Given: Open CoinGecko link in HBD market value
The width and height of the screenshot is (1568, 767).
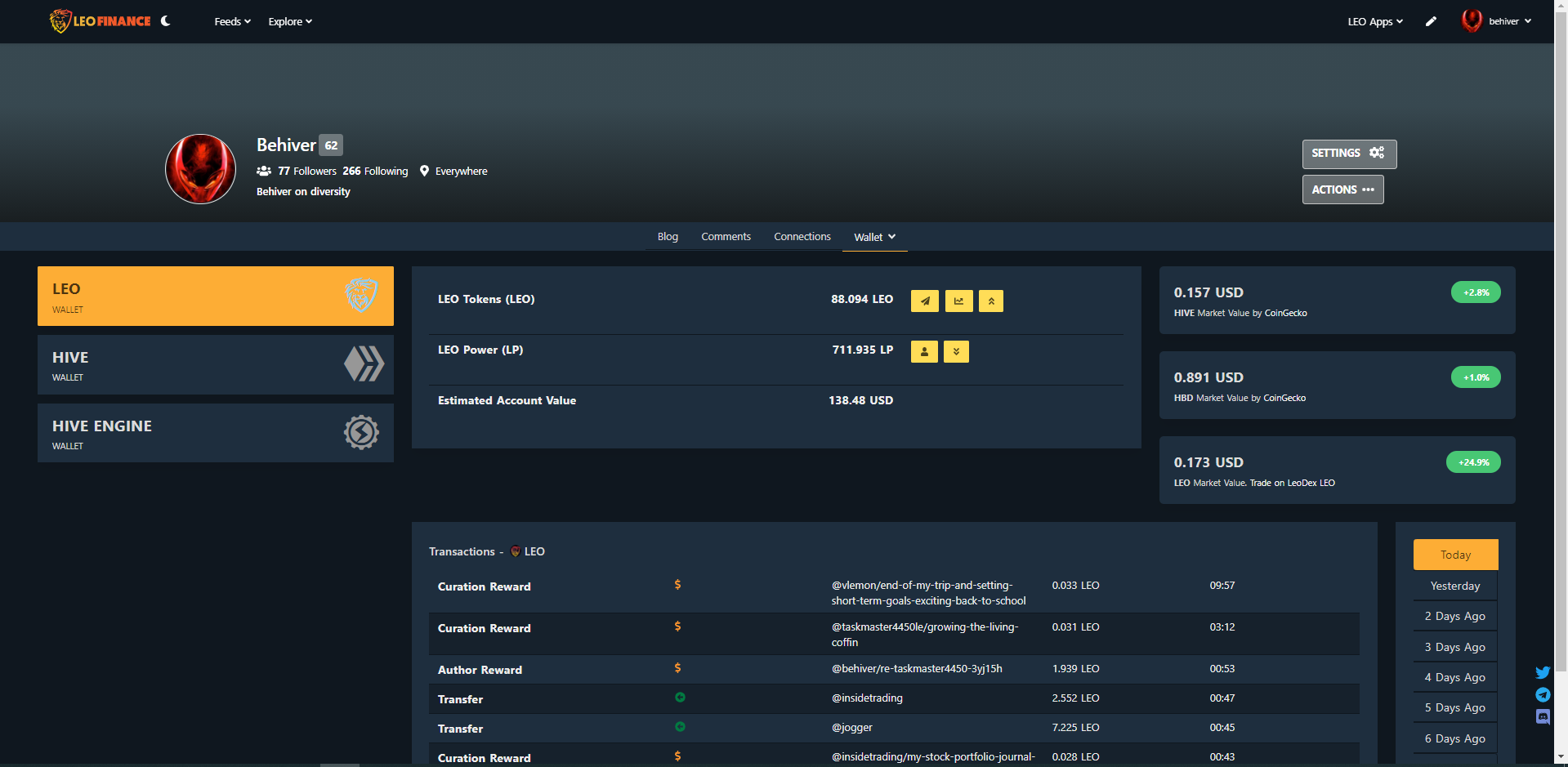Looking at the screenshot, I should (x=1284, y=399).
